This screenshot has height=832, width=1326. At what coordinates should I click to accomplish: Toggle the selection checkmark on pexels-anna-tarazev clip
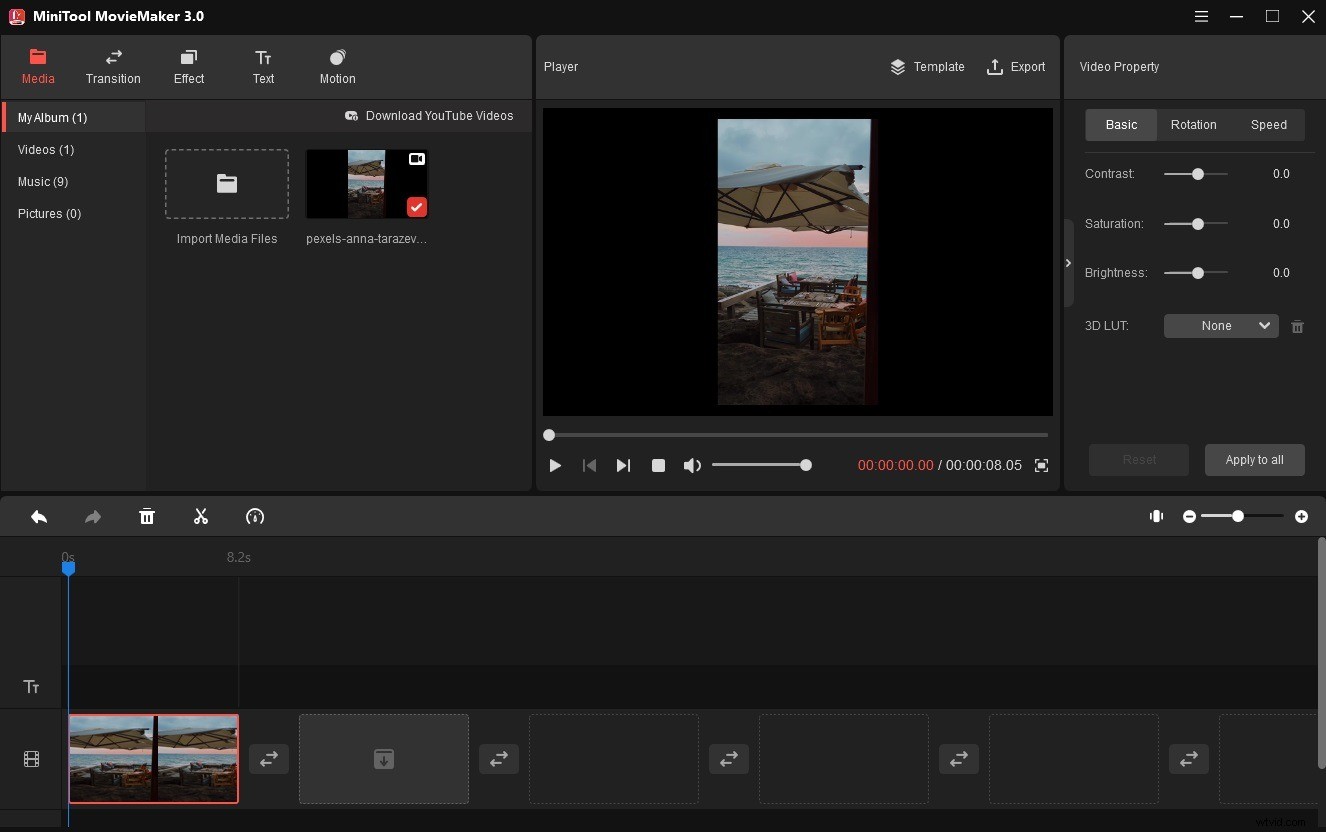(x=417, y=207)
